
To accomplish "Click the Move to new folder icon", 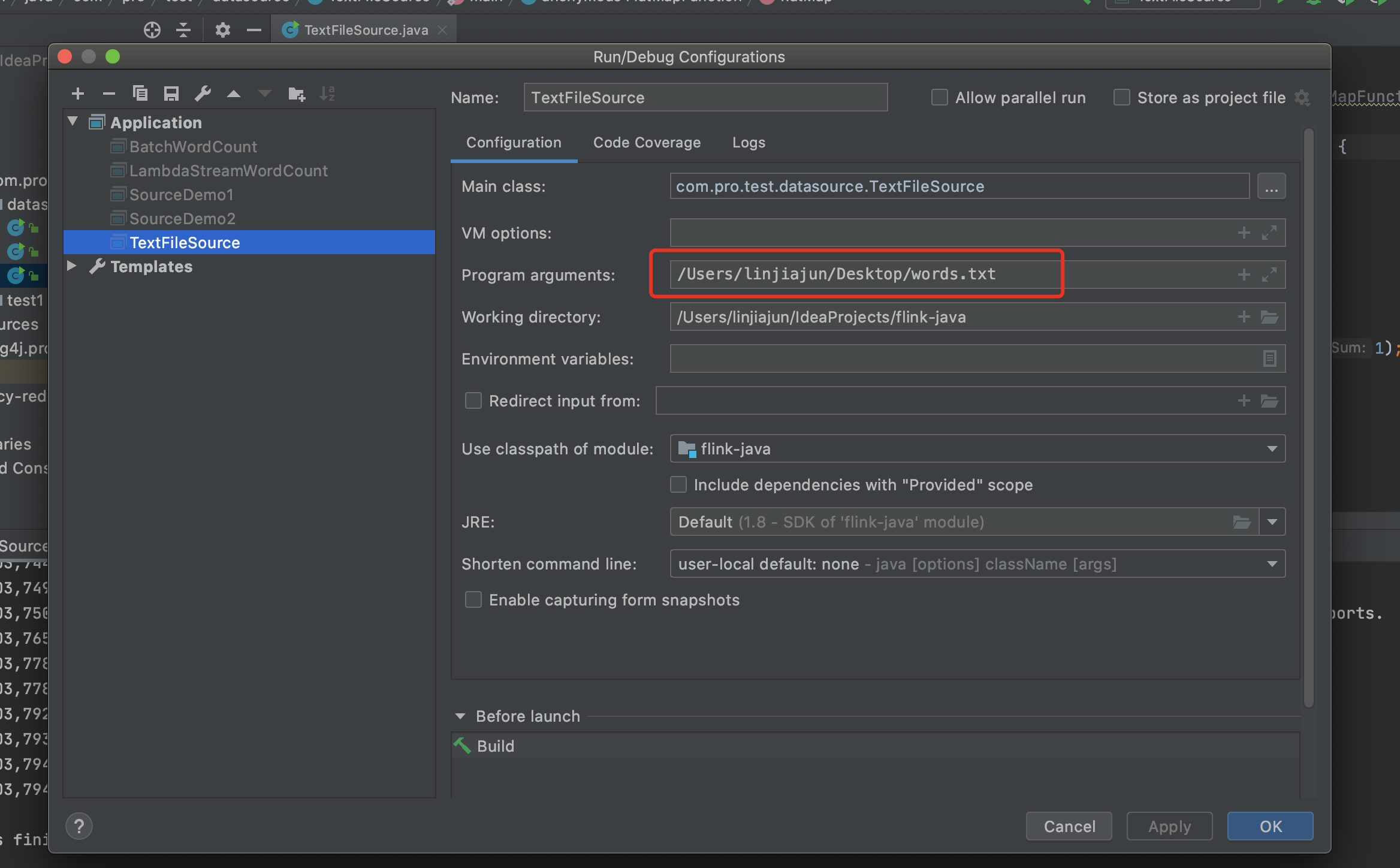I will (x=296, y=94).
